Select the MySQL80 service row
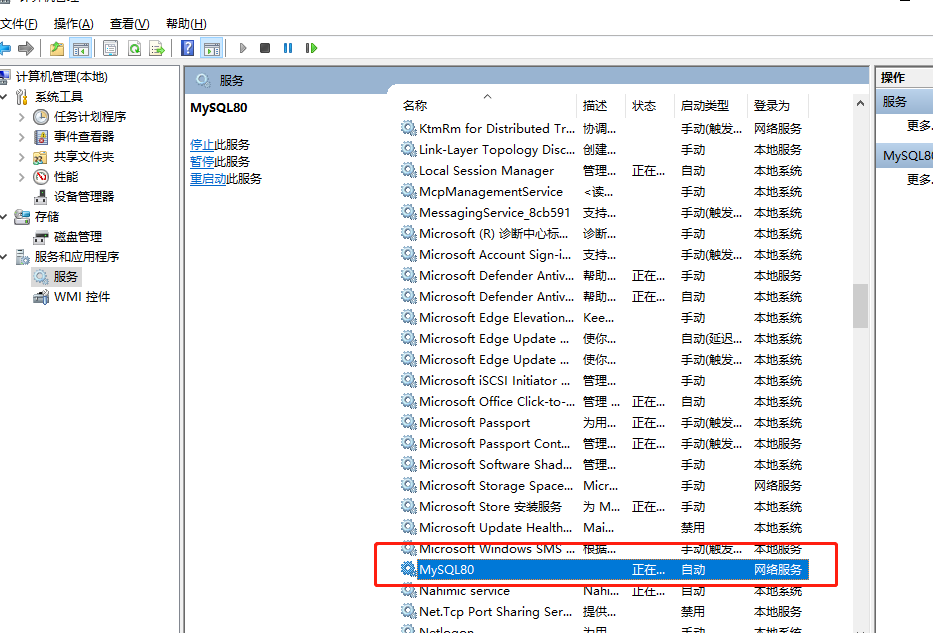The width and height of the screenshot is (937, 633). pyautogui.click(x=604, y=570)
